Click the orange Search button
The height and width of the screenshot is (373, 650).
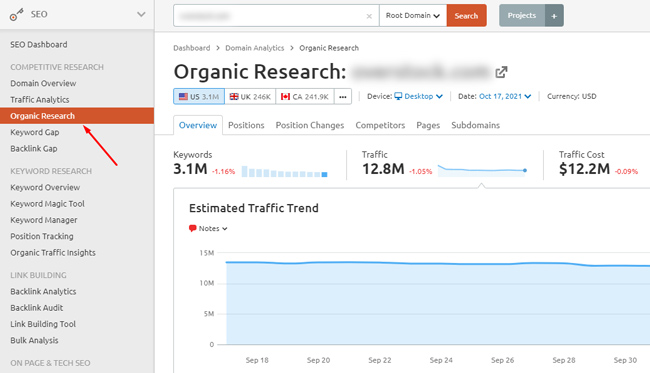coord(466,16)
